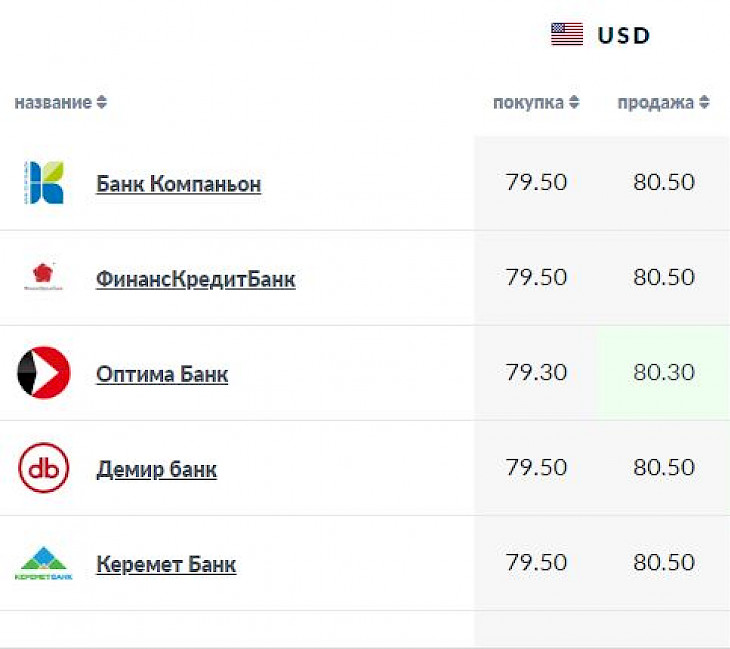
Task: Click the Optima Bank round logo
Action: click(43, 372)
